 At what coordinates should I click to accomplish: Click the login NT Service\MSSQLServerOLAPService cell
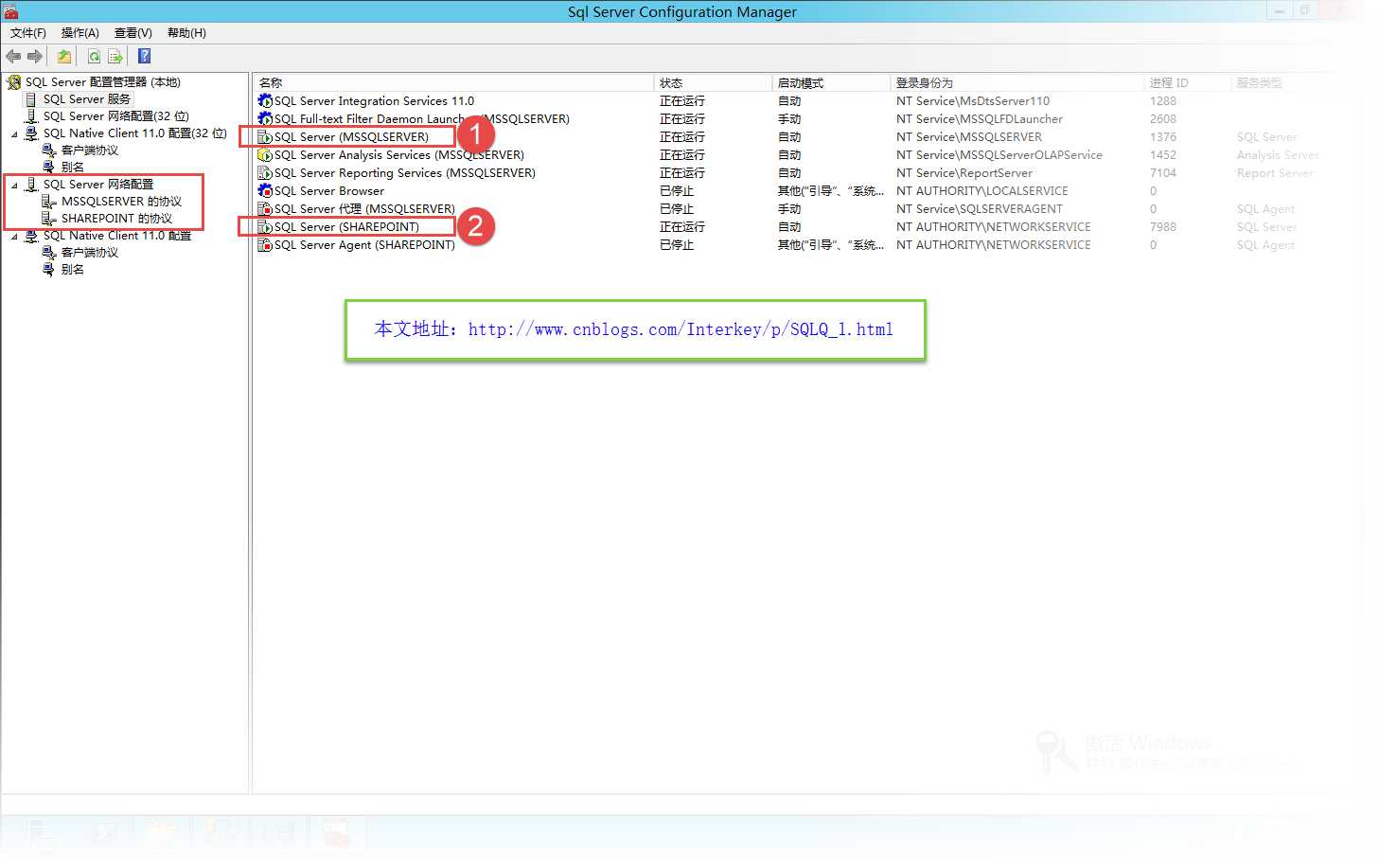pyautogui.click(x=999, y=155)
